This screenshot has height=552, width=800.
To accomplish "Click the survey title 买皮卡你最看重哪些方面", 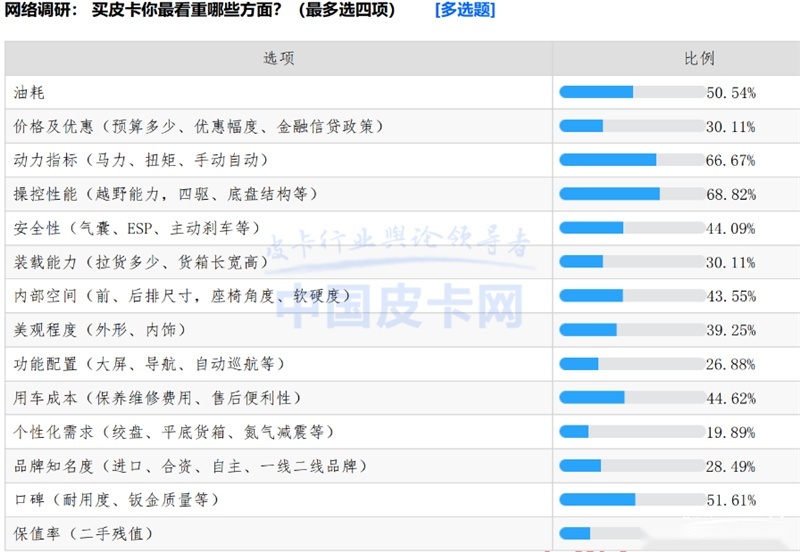I will pyautogui.click(x=186, y=10).
